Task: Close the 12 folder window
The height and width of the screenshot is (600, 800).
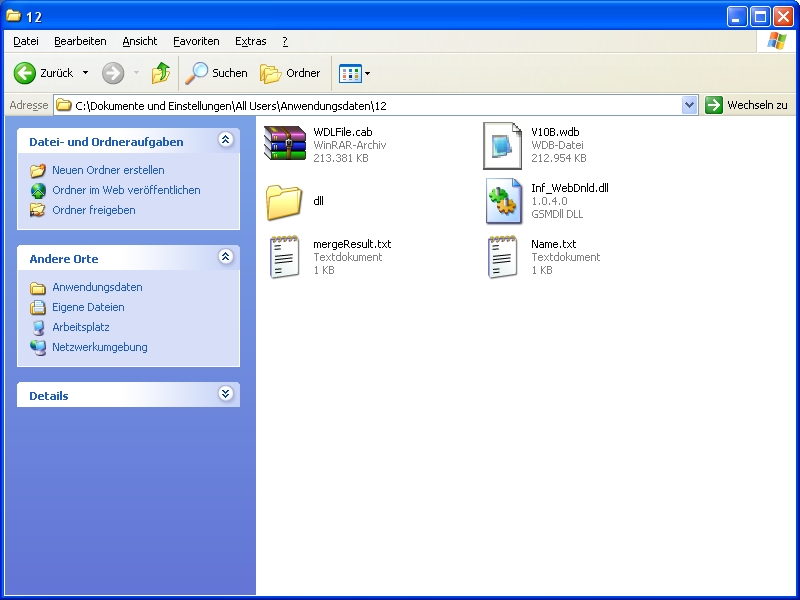Action: (x=783, y=17)
